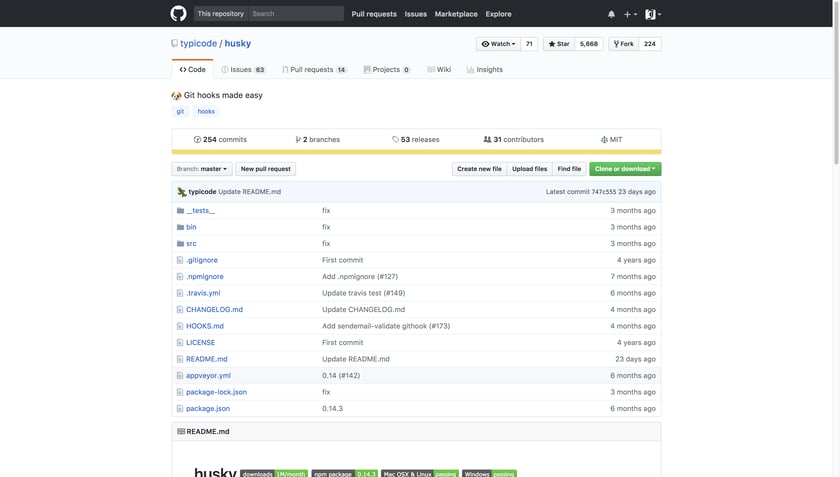The height and width of the screenshot is (477, 840).
Task: Click the Mac OSX & Linux passing badge
Action: click(x=419, y=474)
